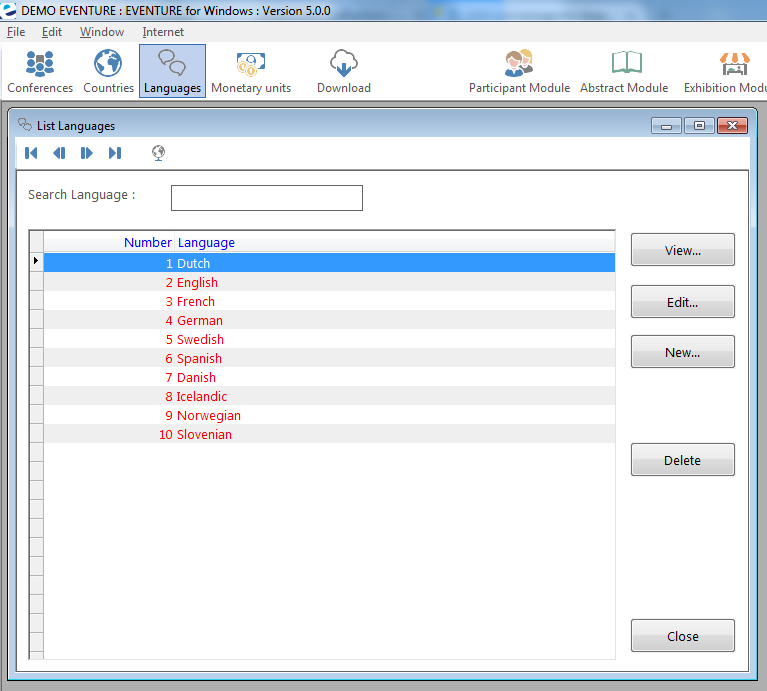Select the French row
Screen dimensions: 767x691
(329, 301)
